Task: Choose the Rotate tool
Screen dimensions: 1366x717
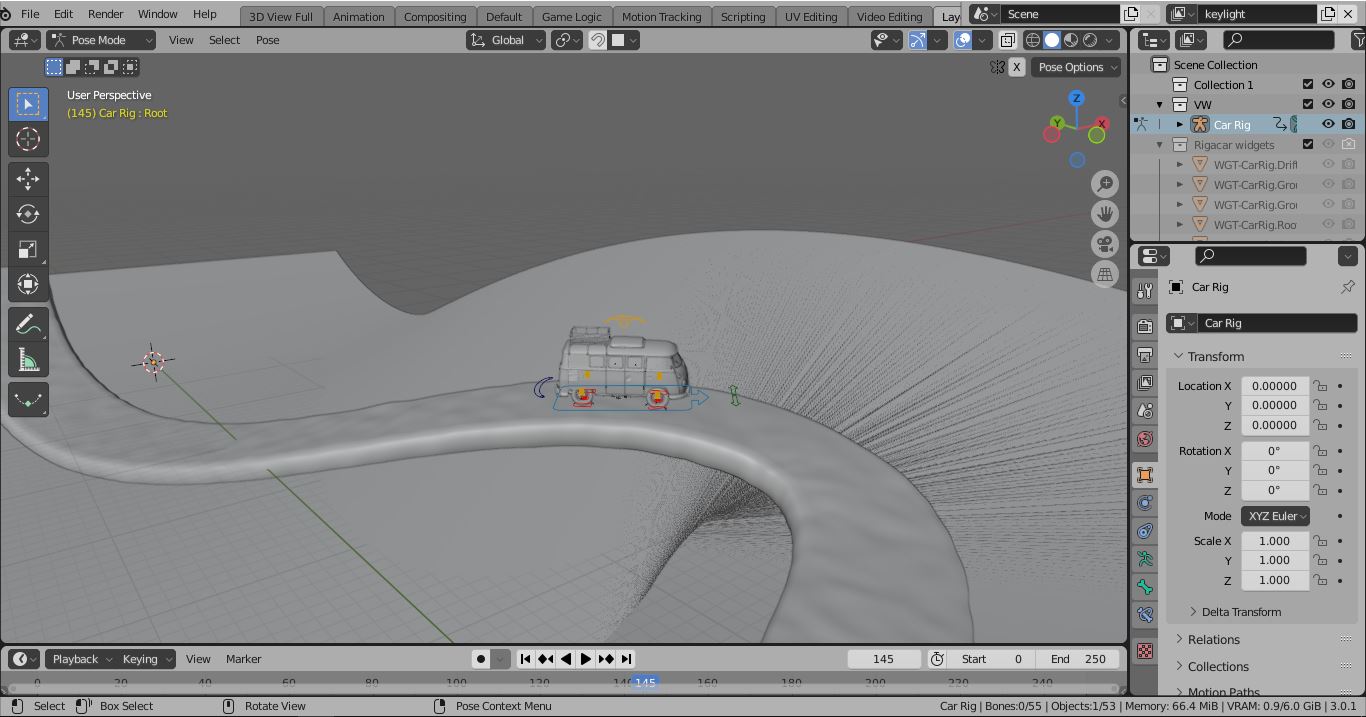Action: pyautogui.click(x=28, y=214)
